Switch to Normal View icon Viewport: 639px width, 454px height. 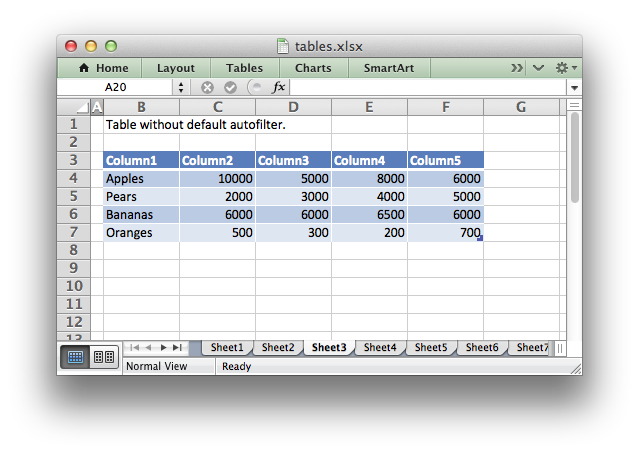pyautogui.click(x=75, y=357)
